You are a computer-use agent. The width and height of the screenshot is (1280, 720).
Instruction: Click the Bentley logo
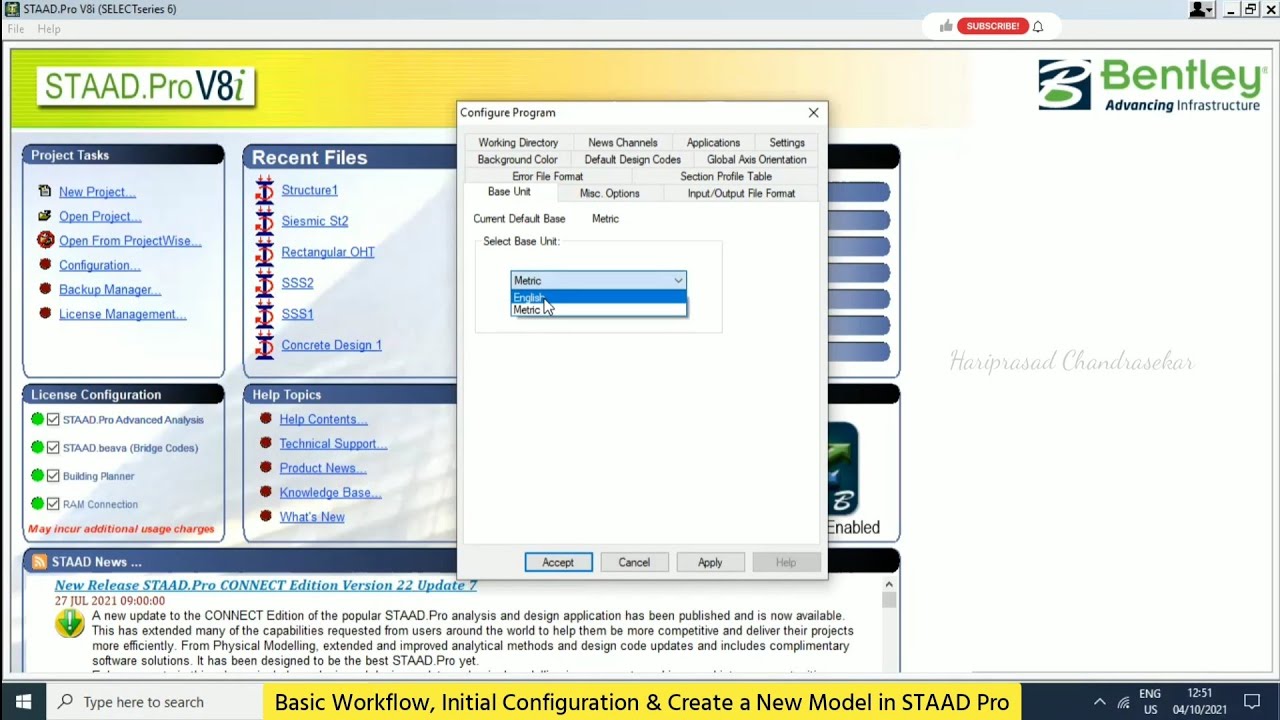coord(1151,84)
